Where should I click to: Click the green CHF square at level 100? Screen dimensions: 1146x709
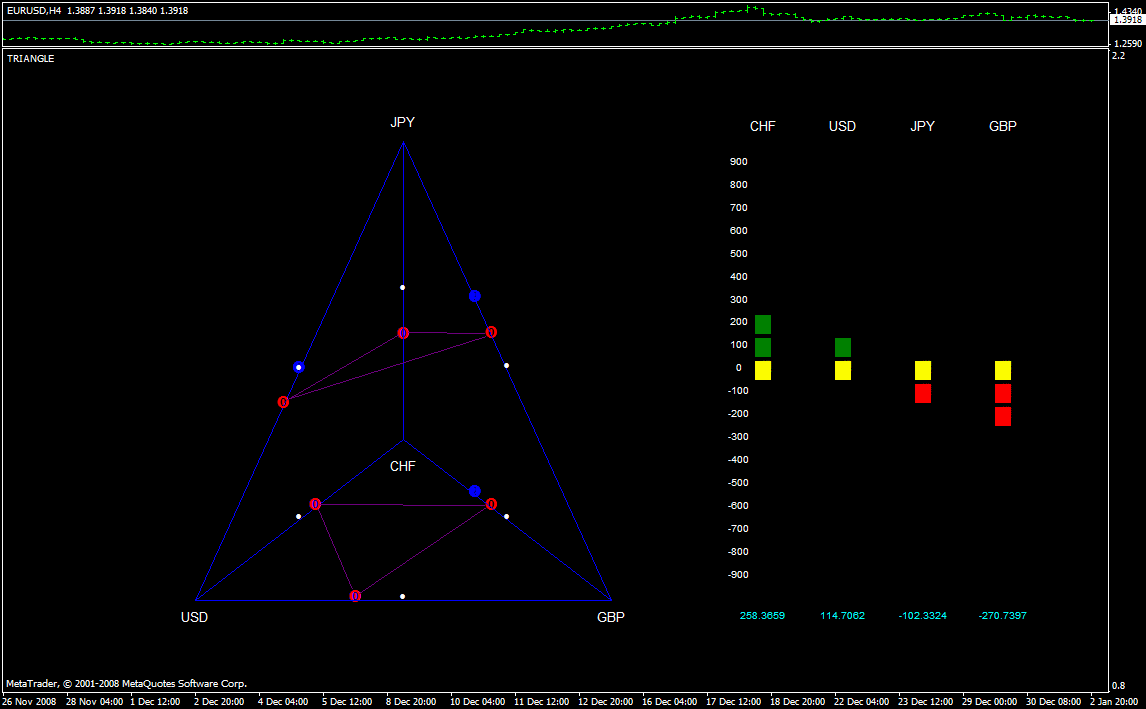(763, 347)
